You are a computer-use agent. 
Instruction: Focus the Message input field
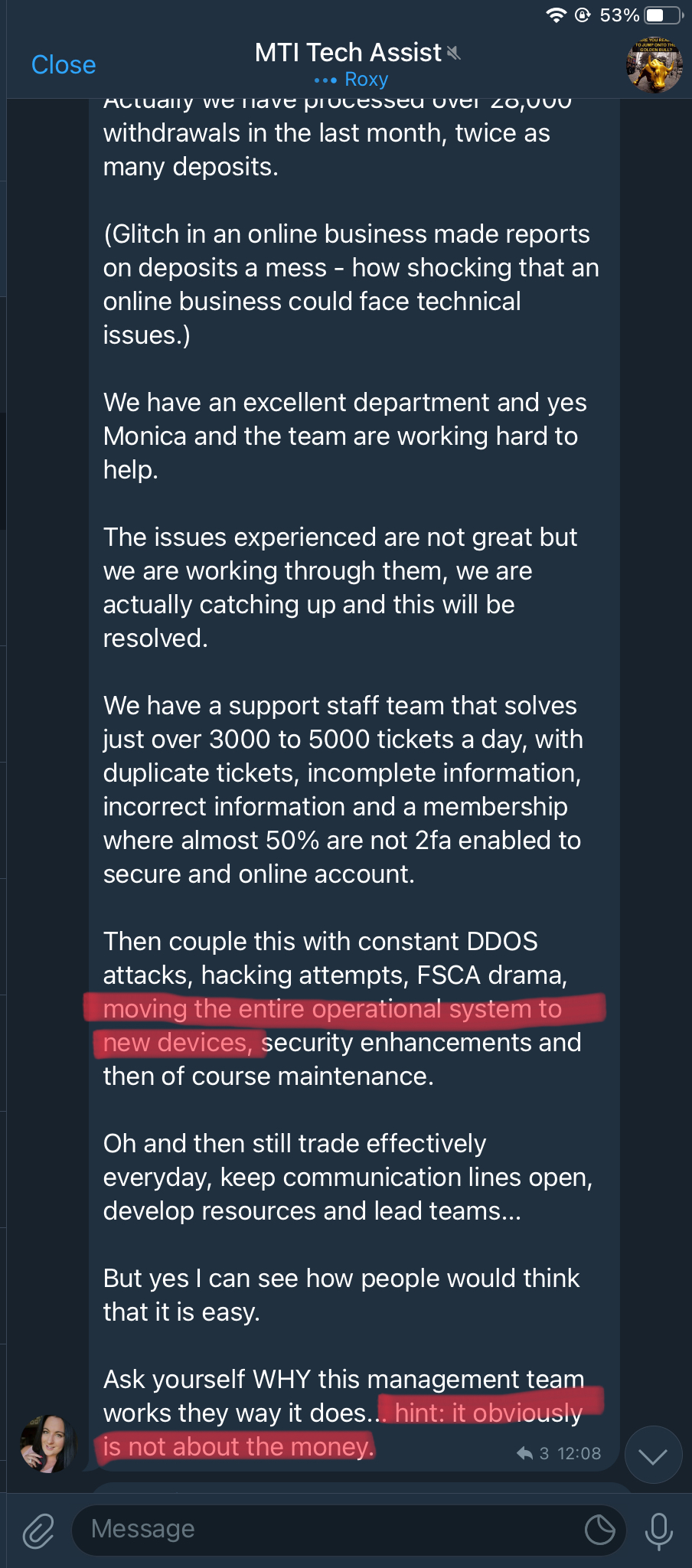click(329, 1529)
